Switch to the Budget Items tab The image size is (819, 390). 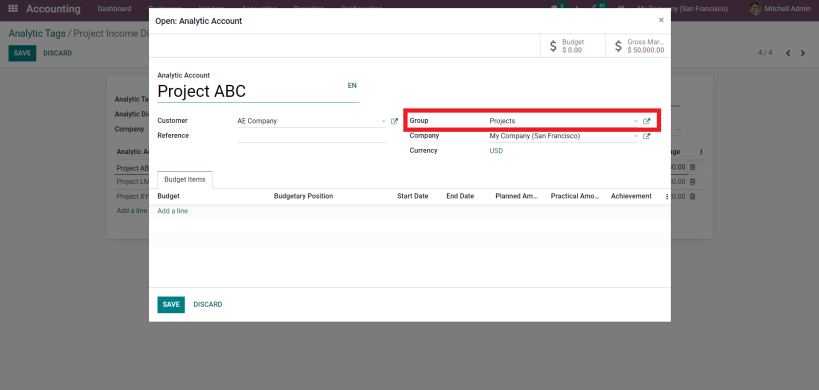click(185, 180)
